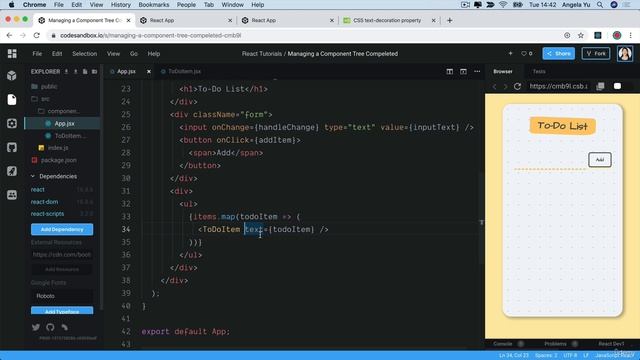The height and width of the screenshot is (360, 640).
Task: Open Configuration Files gear icon
Action: 12,123
